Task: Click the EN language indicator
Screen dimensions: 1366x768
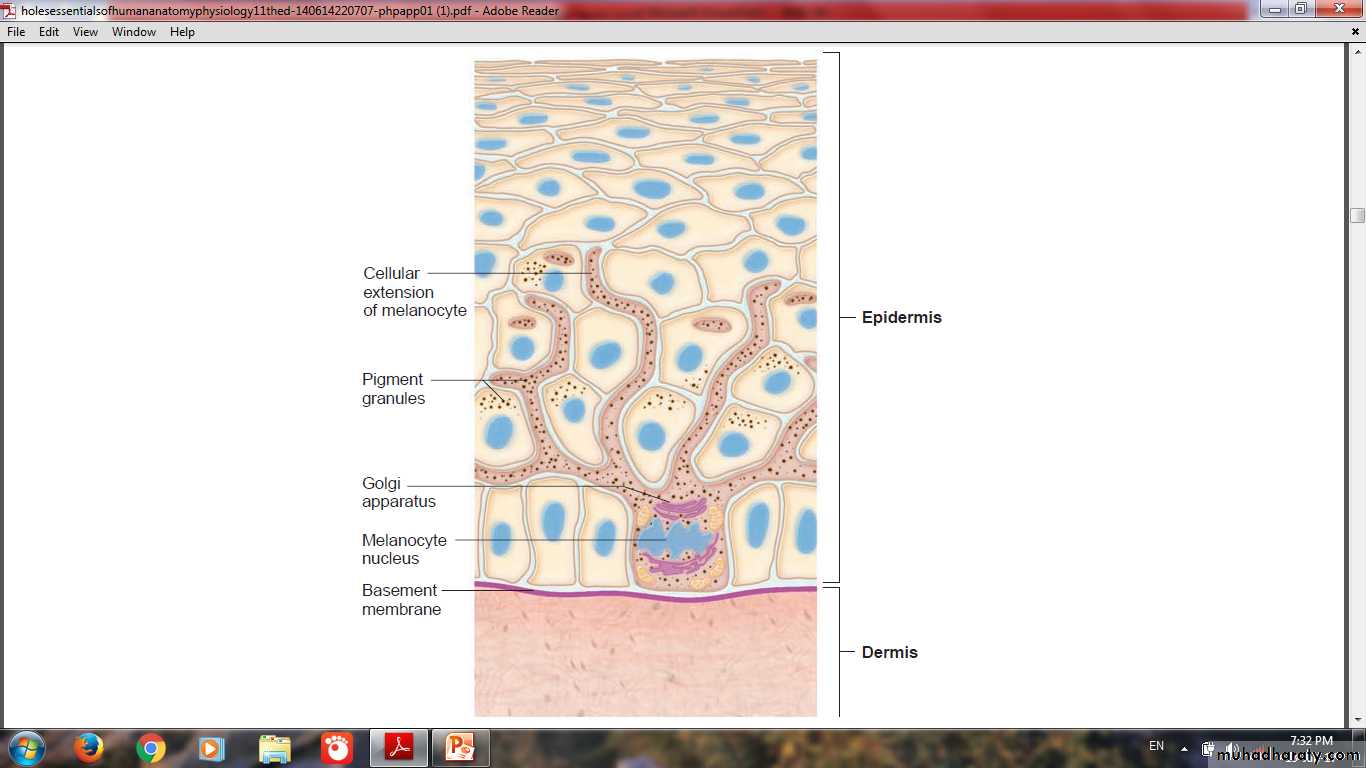Action: (x=1156, y=746)
